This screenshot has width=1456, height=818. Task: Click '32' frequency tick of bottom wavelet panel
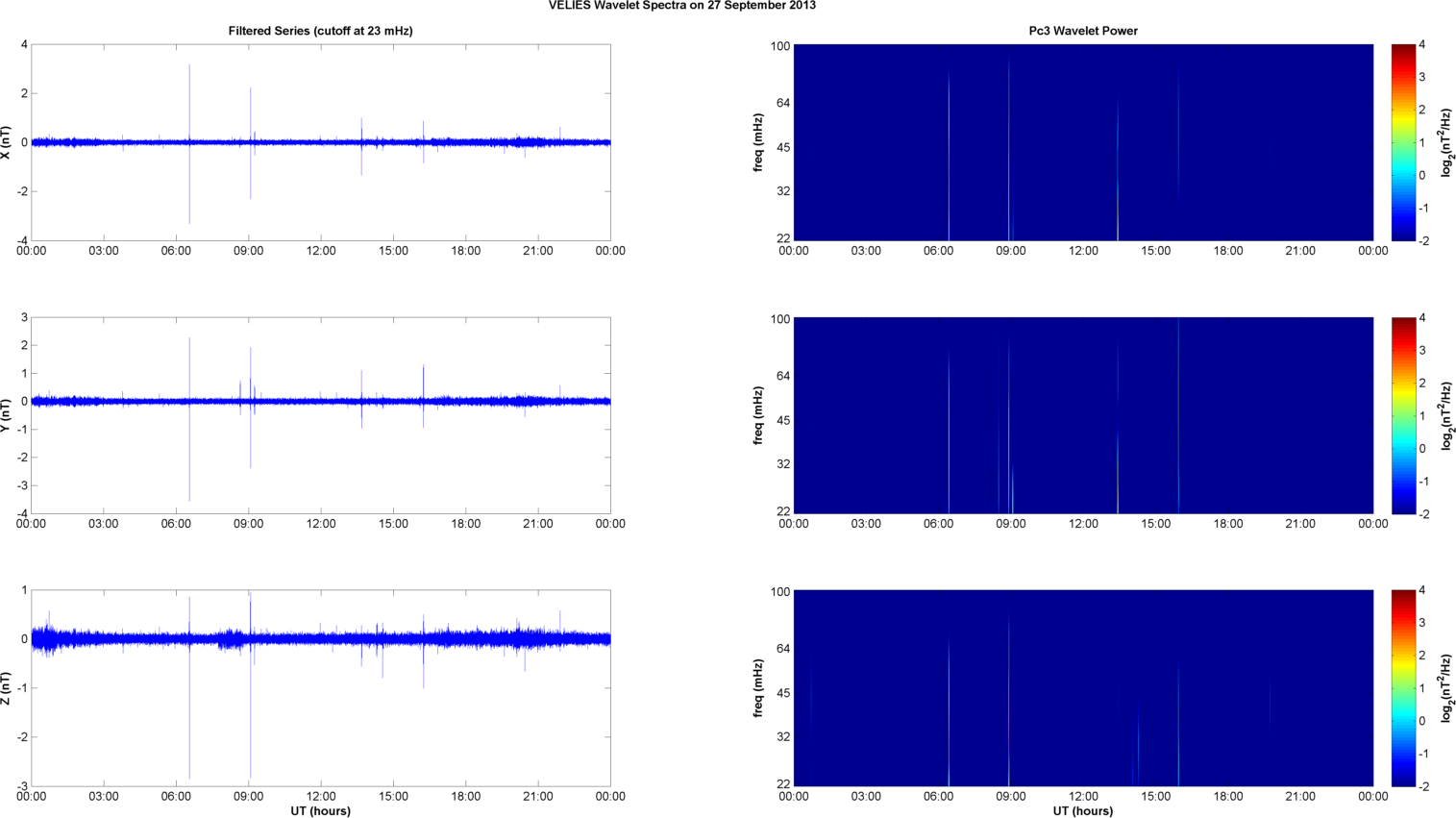pos(783,737)
